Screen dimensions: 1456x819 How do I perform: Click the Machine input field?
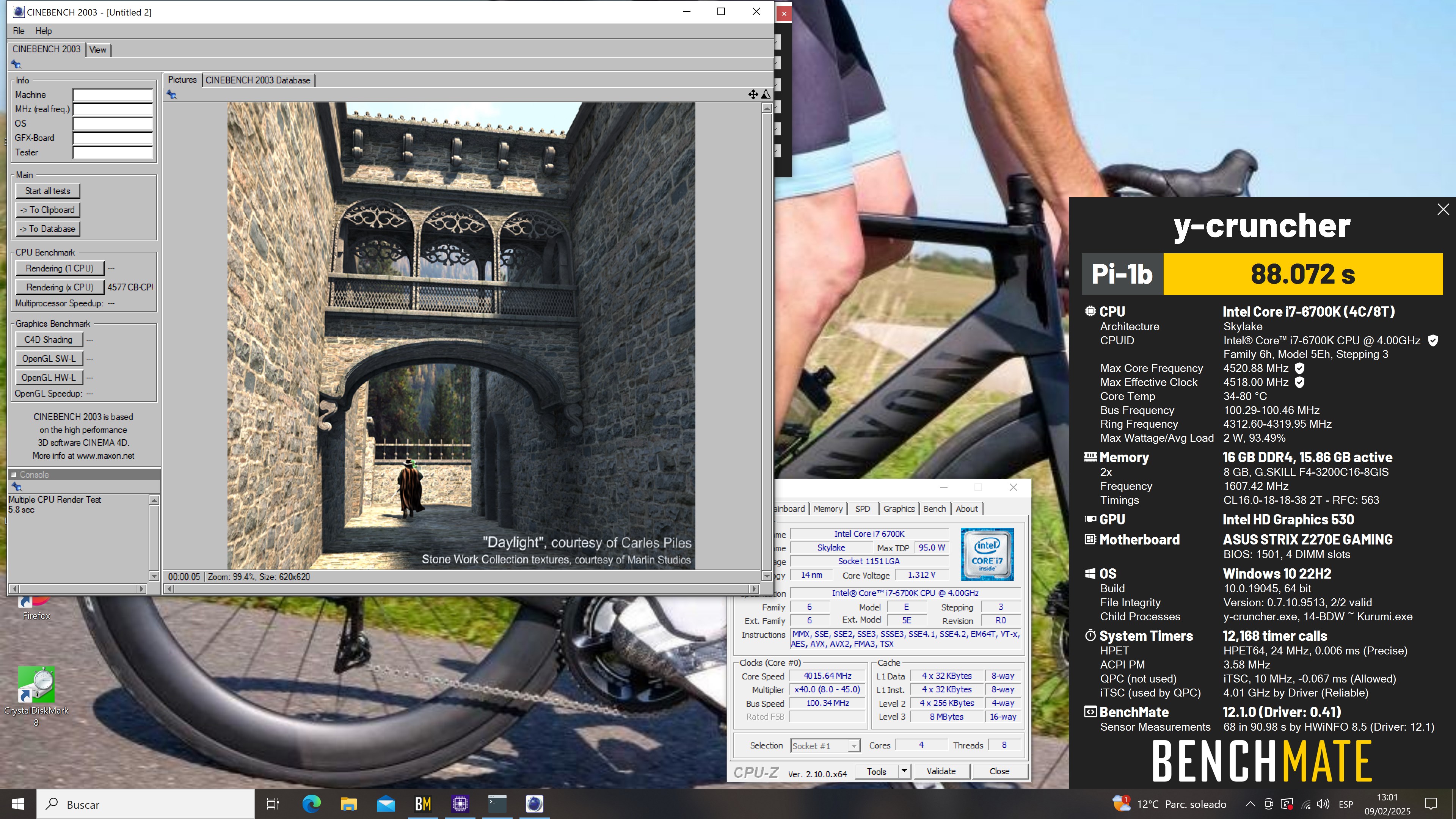coord(113,95)
